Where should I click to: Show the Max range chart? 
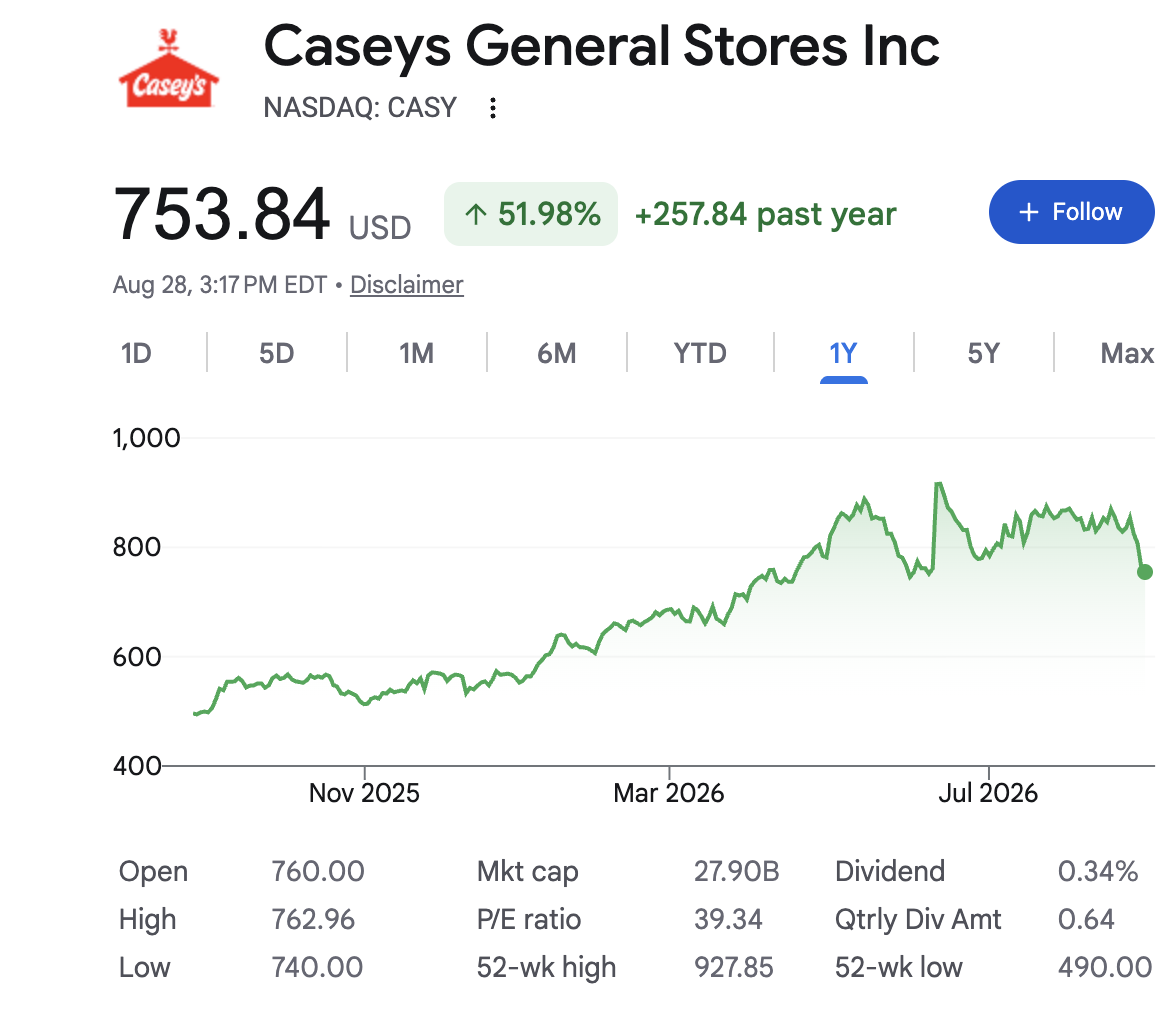point(1127,353)
